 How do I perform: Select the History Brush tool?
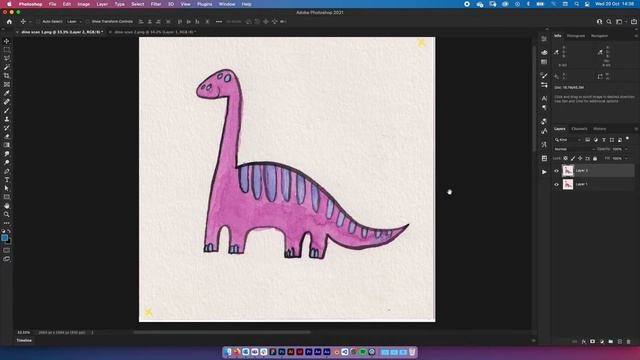(x=7, y=128)
